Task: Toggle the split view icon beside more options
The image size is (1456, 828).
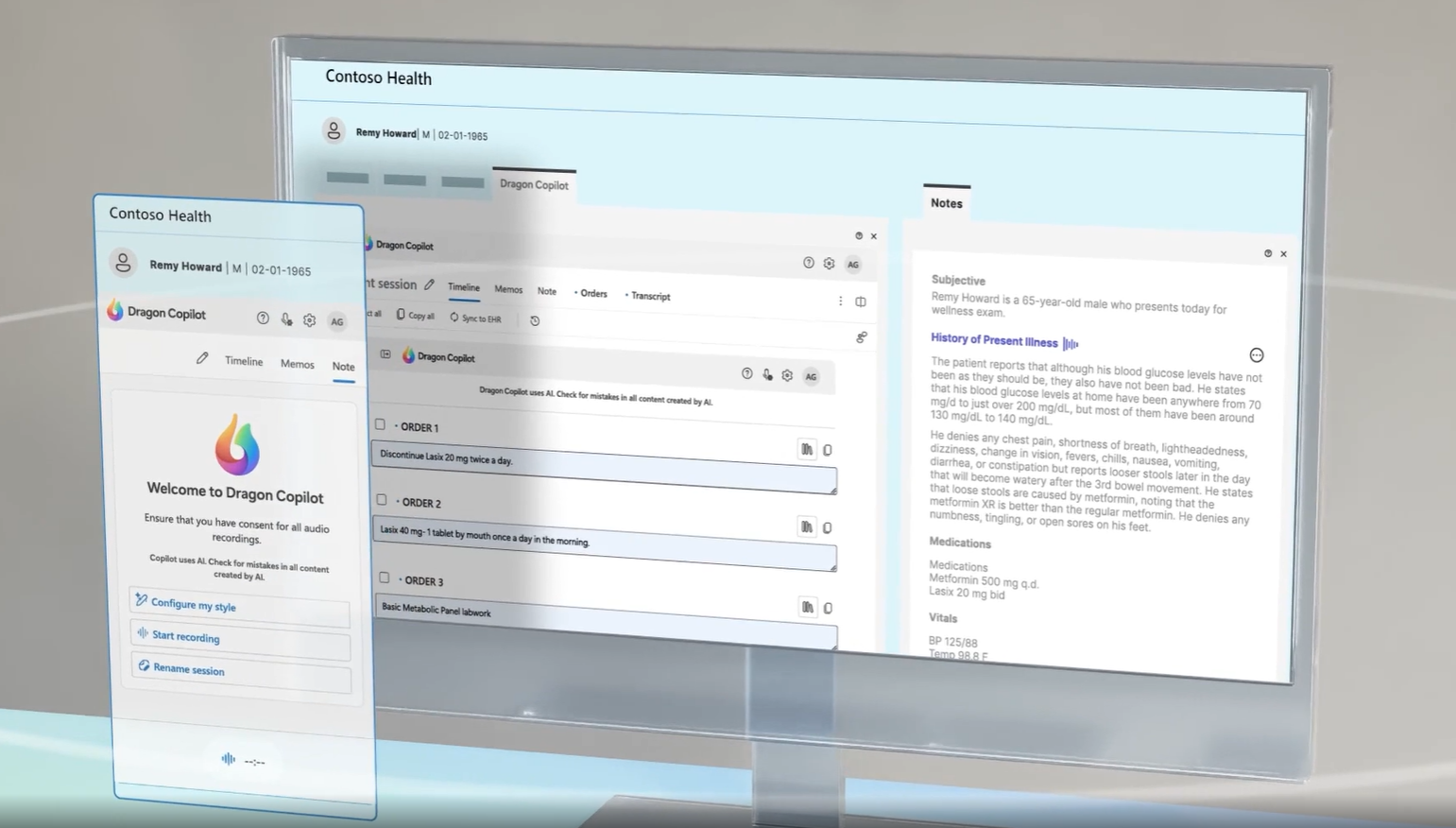Action: tap(861, 302)
